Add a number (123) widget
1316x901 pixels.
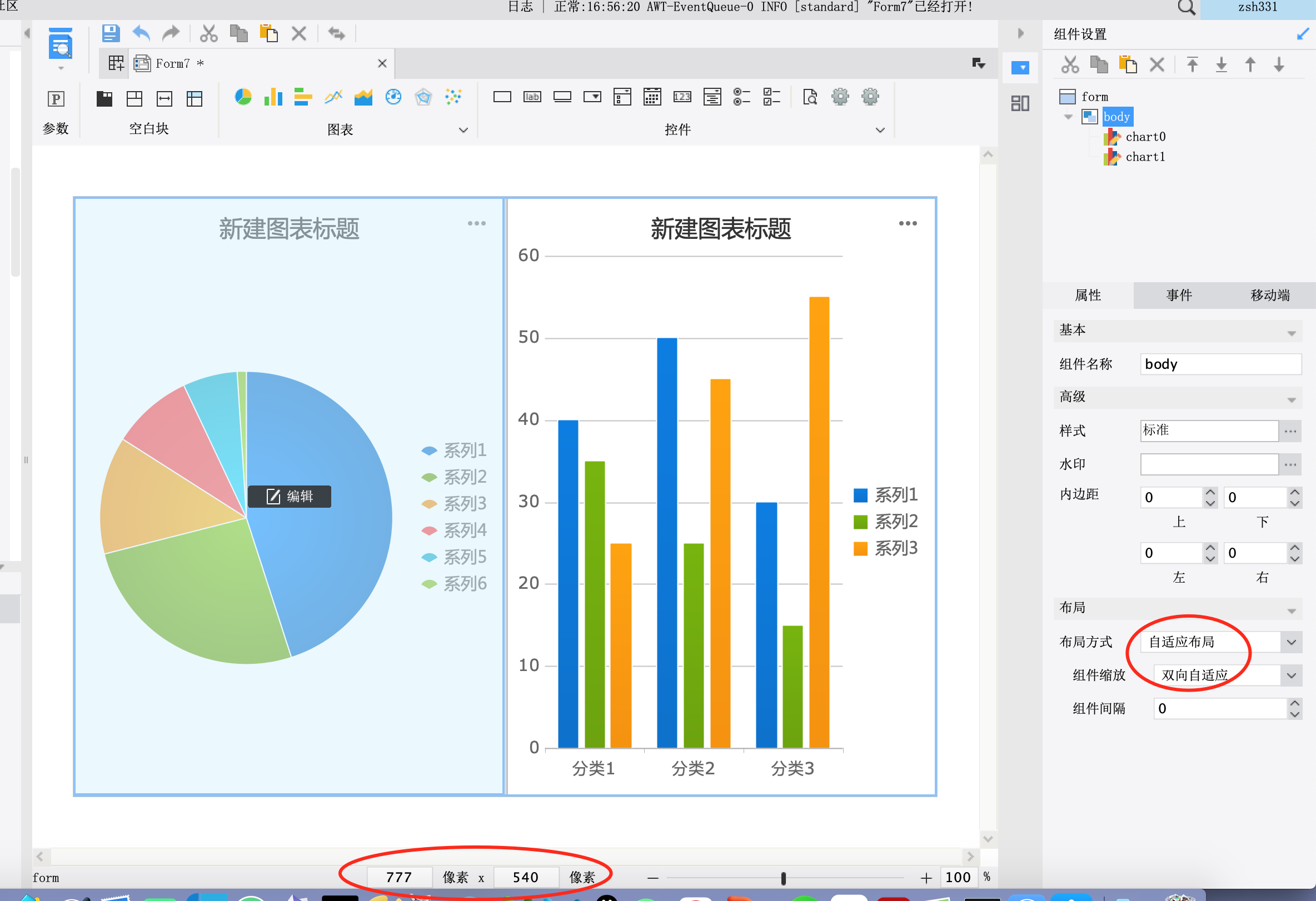click(682, 97)
